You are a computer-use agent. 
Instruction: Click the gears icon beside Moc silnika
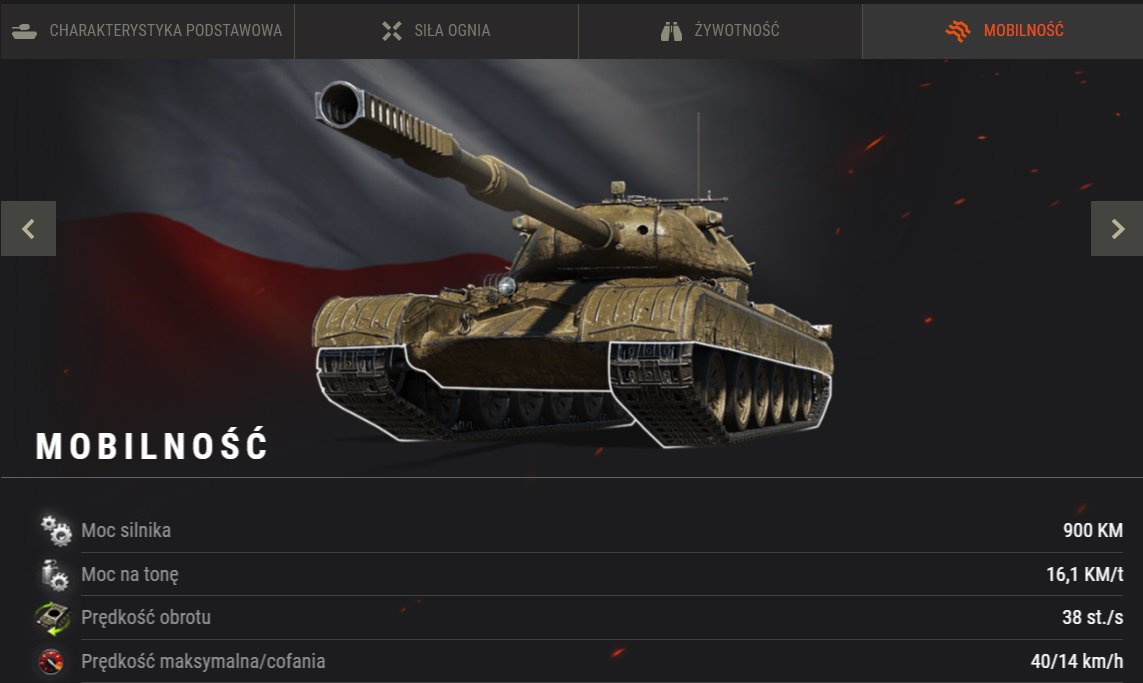point(56,530)
